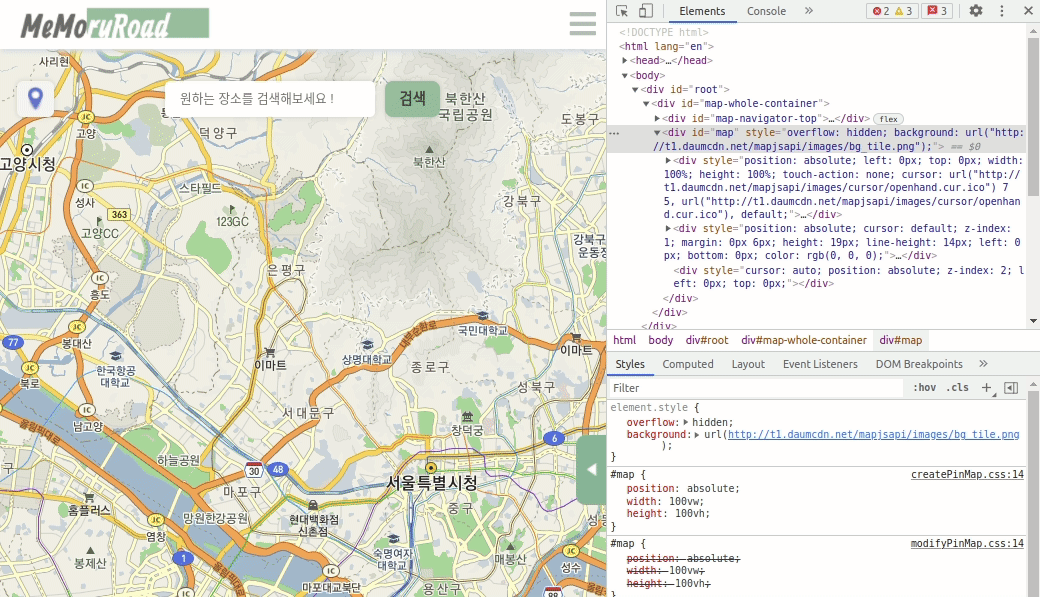
Task: Open the hamburger menu icon
Action: [x=582, y=23]
